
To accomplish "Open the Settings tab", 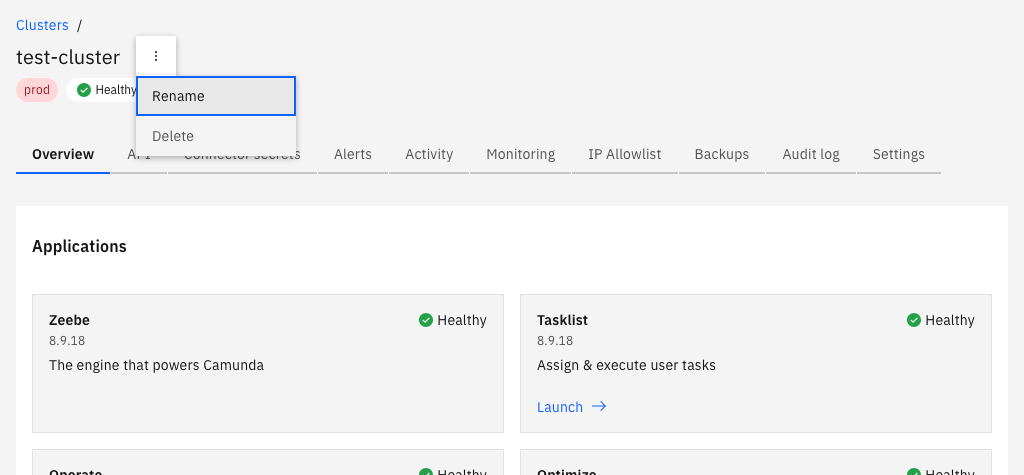I will point(899,154).
